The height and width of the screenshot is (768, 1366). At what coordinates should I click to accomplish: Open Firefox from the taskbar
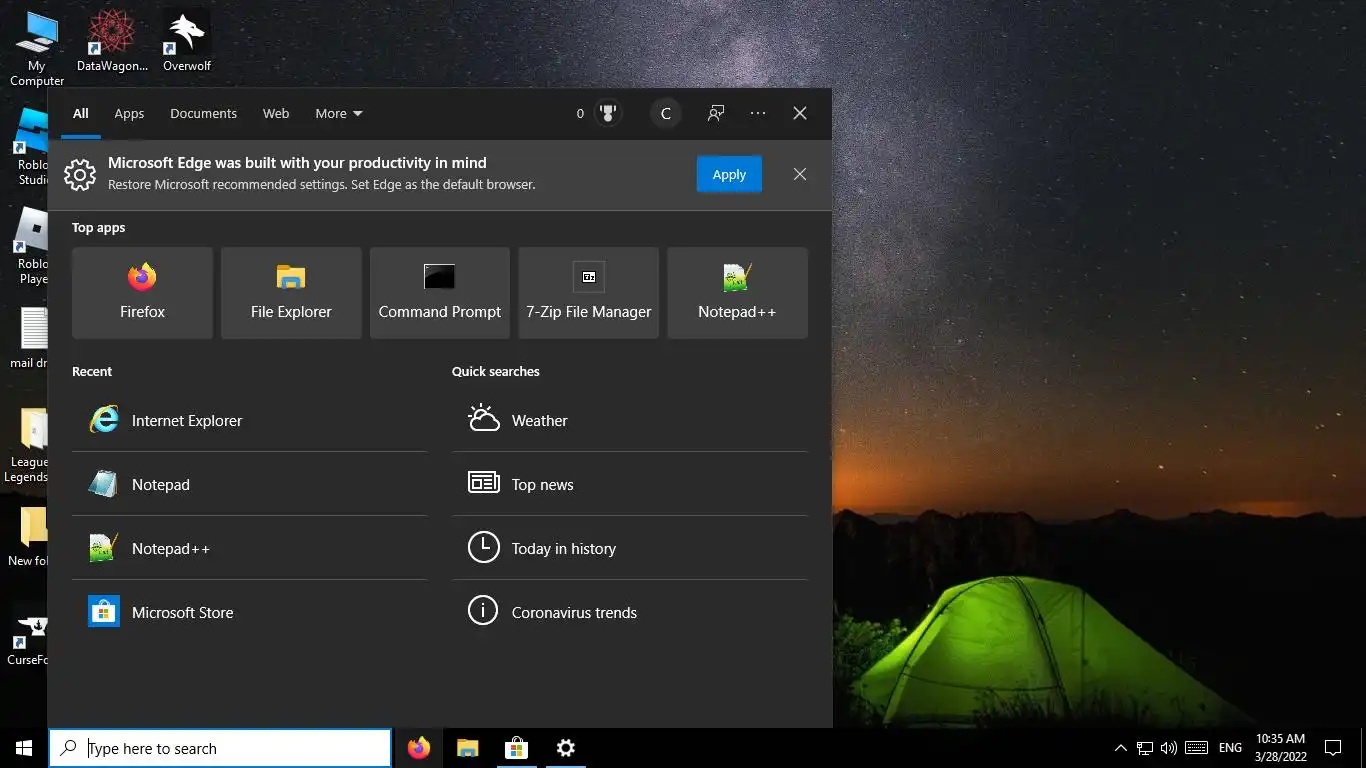[x=419, y=748]
